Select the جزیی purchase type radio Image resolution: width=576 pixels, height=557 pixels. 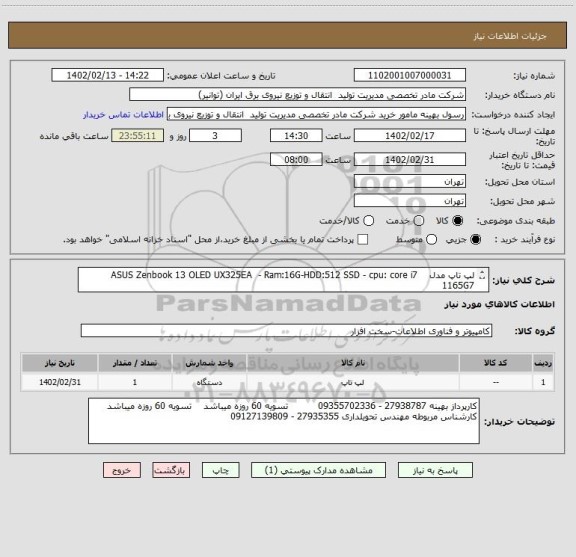[475, 240]
